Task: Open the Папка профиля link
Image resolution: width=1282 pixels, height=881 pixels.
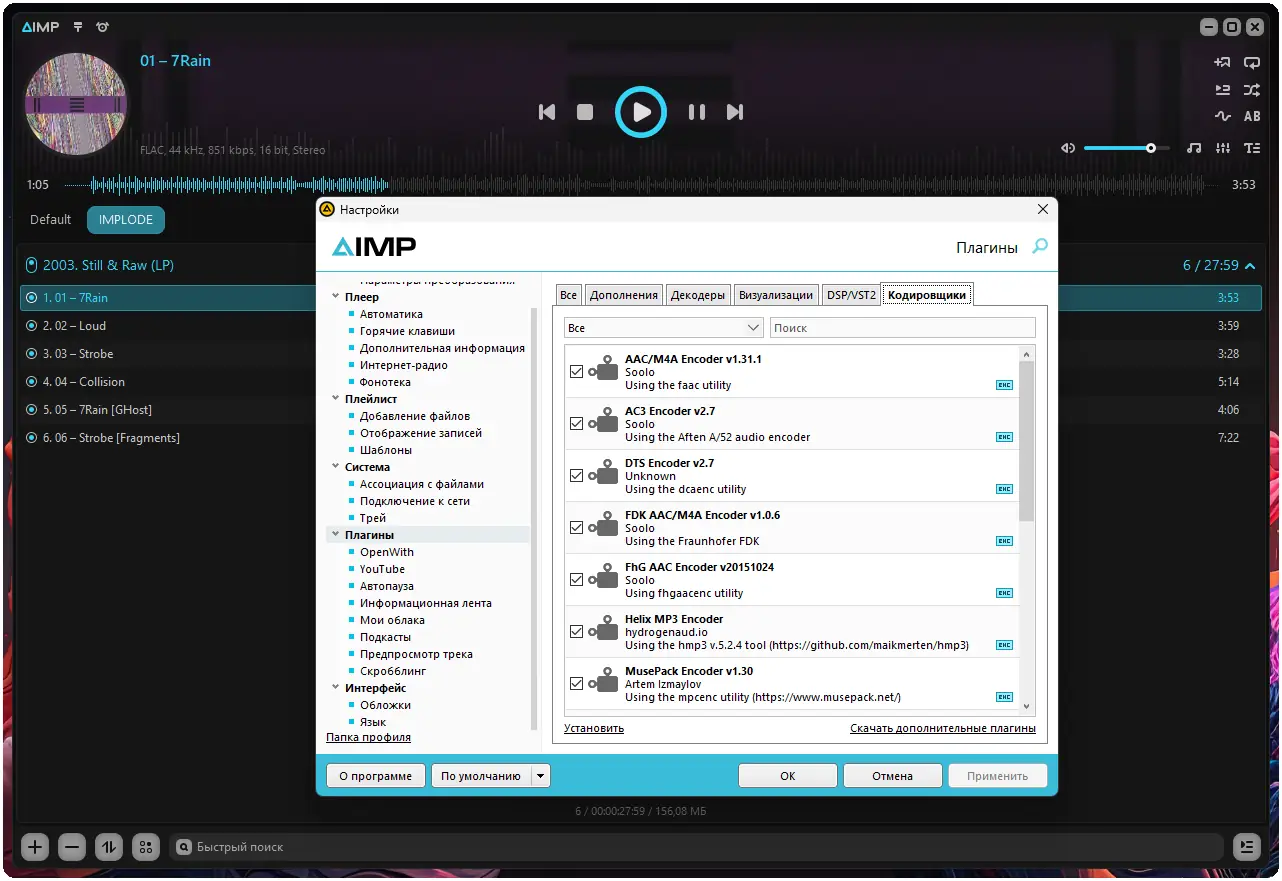Action: click(368, 737)
